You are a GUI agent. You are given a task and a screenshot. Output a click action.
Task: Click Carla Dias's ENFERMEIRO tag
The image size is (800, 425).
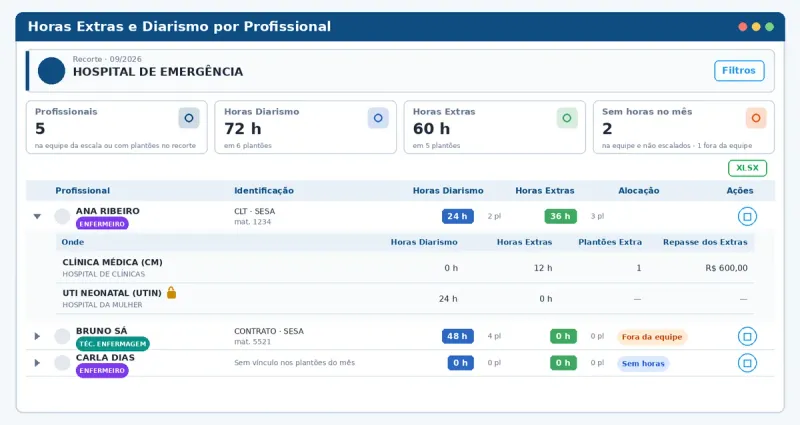click(x=102, y=370)
